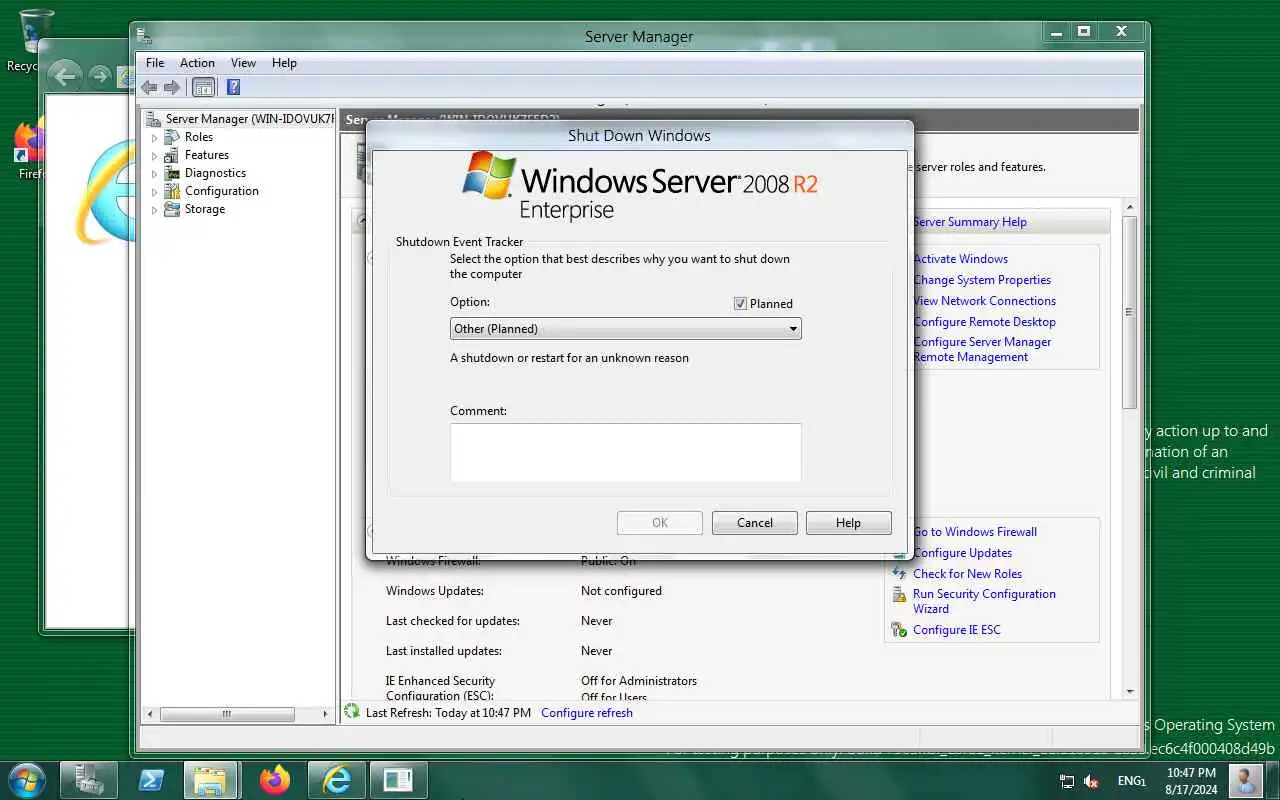The image size is (1280, 800).
Task: Open the Windows Start orb
Action: pyautogui.click(x=26, y=780)
